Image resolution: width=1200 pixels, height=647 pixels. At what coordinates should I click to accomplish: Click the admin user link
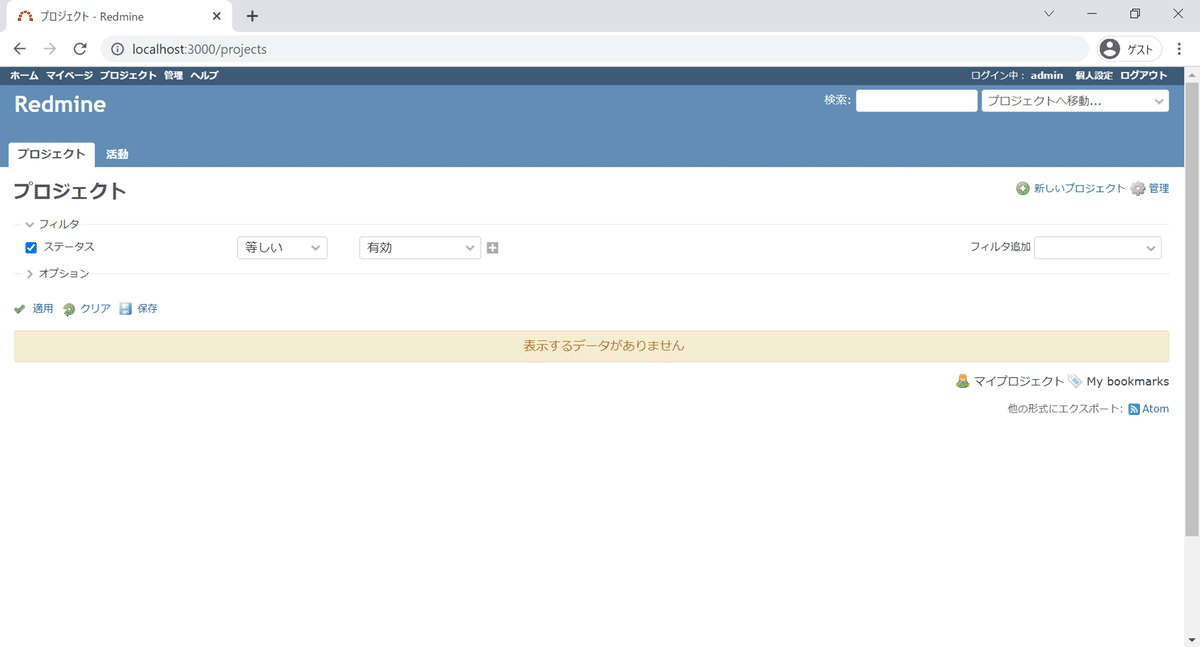click(1047, 76)
